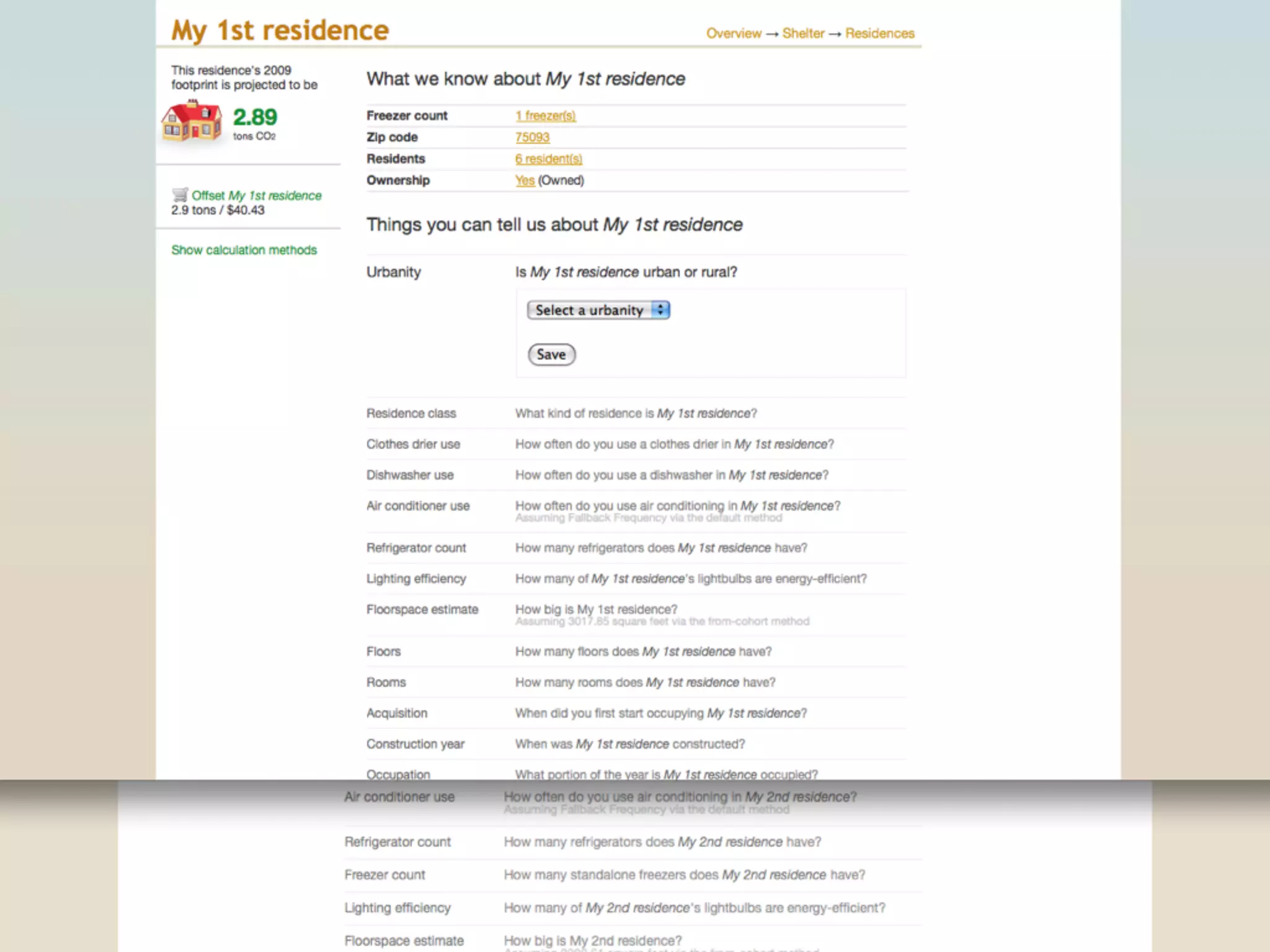Expand the Refrigerator count question

[661, 548]
